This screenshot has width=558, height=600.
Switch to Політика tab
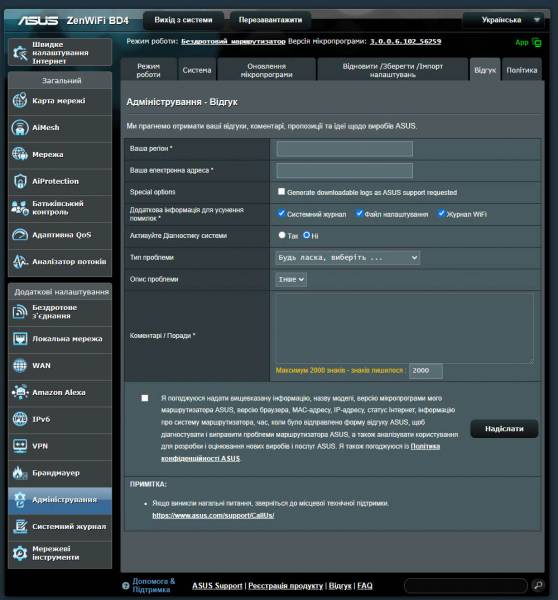522,70
